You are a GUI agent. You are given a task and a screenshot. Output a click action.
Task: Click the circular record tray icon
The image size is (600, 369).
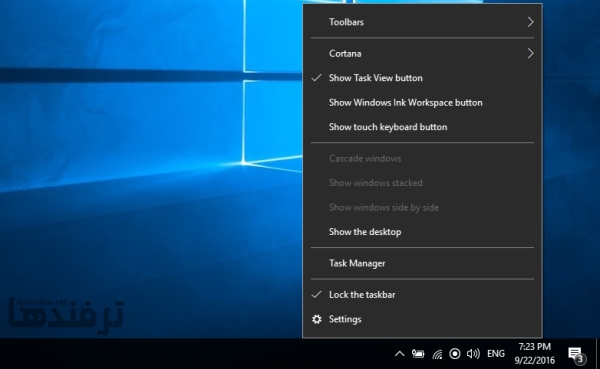(455, 353)
